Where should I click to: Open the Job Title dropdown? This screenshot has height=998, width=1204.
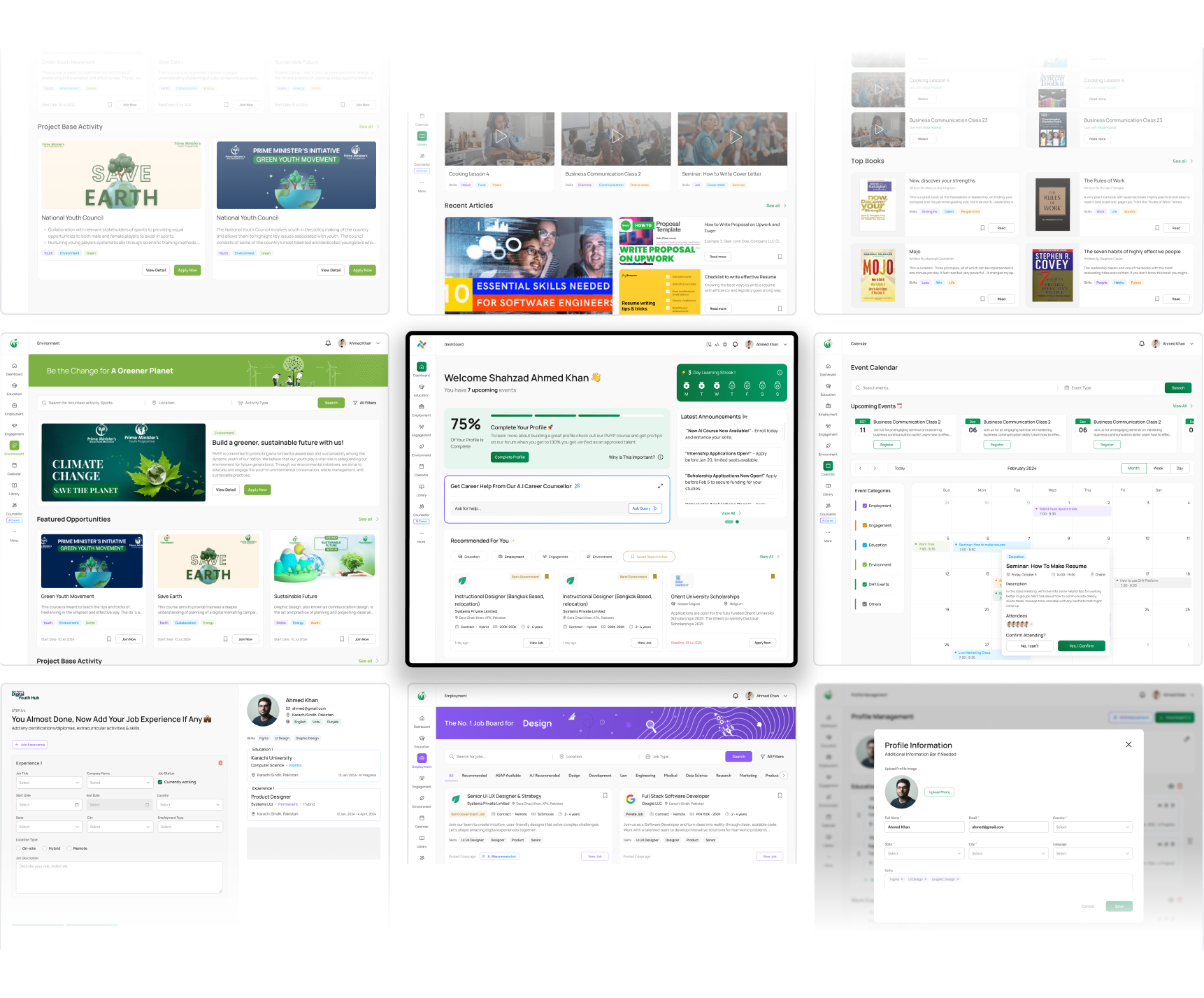(x=49, y=783)
